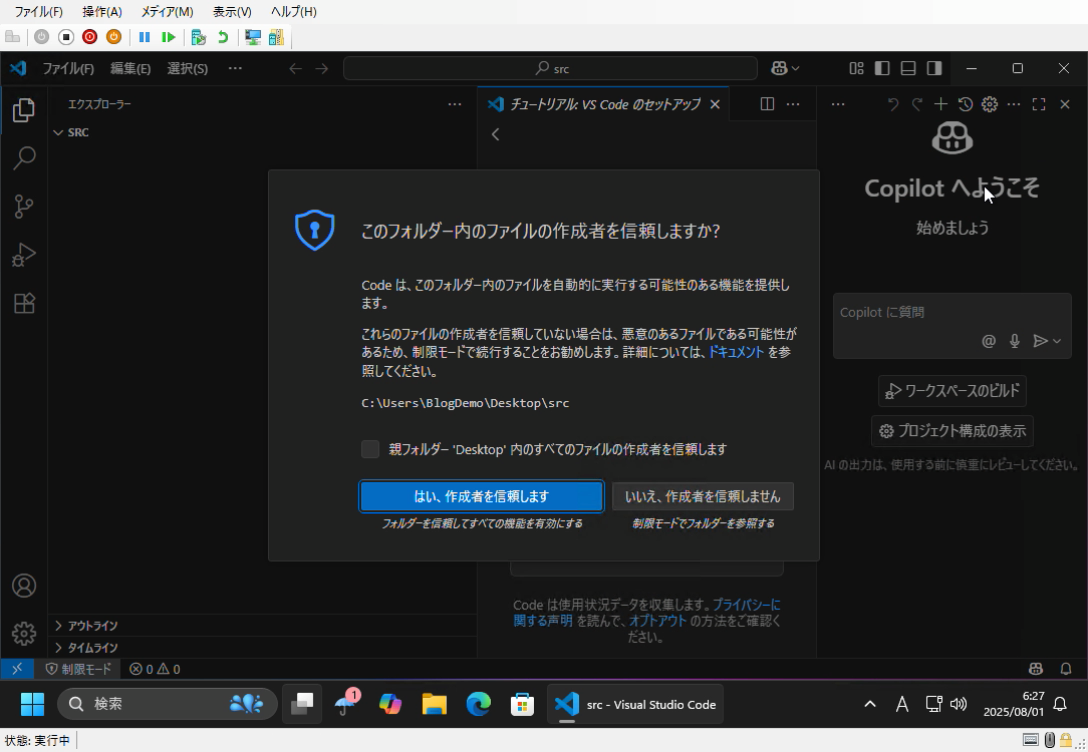Open Copilot chat history clock icon
The height and width of the screenshot is (752, 1088).
pyautogui.click(x=965, y=104)
